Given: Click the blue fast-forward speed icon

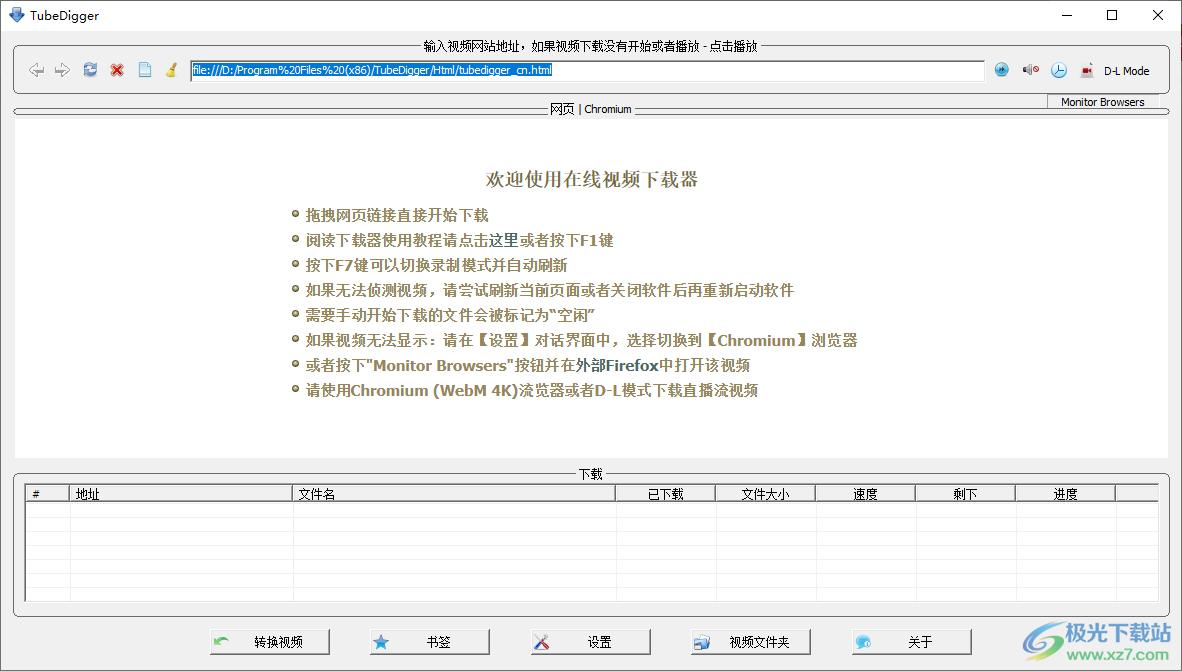Looking at the screenshot, I should [x=1002, y=70].
